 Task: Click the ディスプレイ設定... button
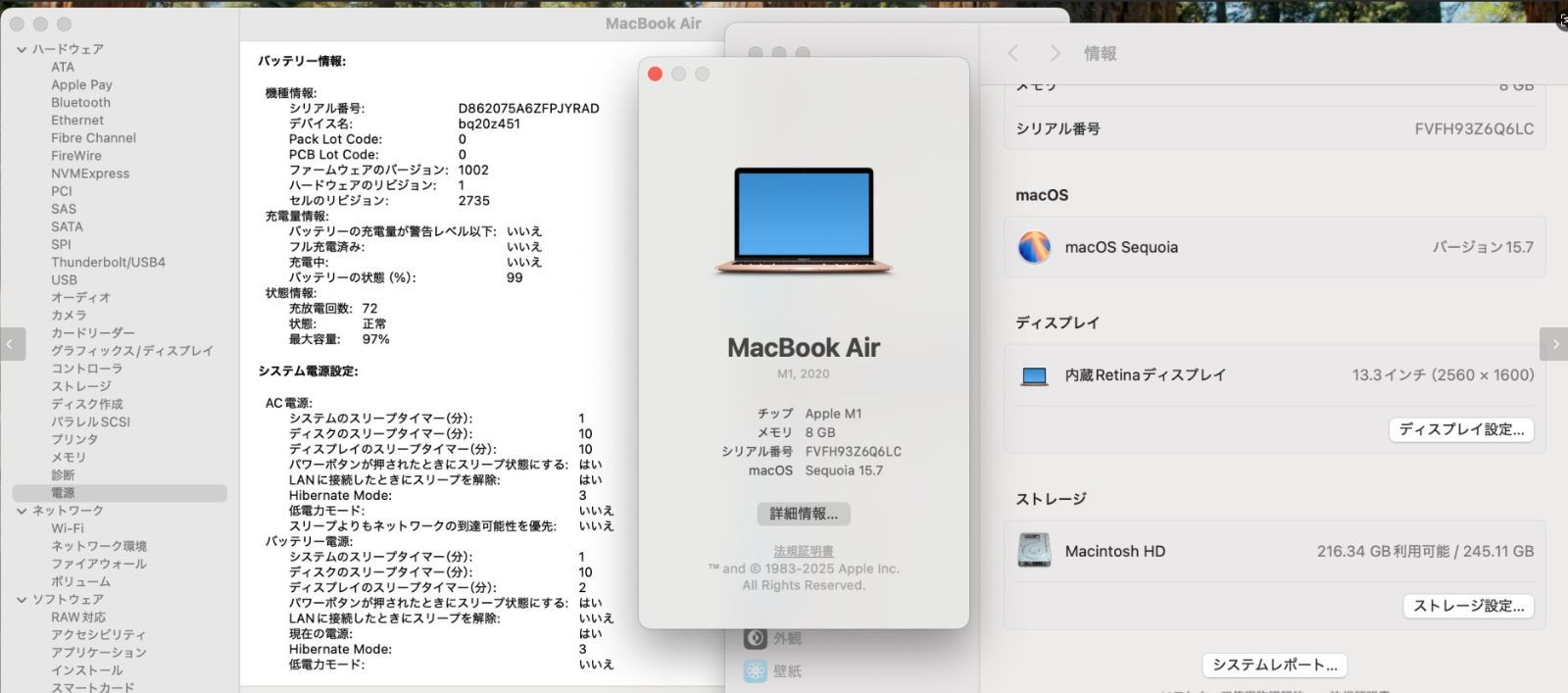pyautogui.click(x=1461, y=429)
